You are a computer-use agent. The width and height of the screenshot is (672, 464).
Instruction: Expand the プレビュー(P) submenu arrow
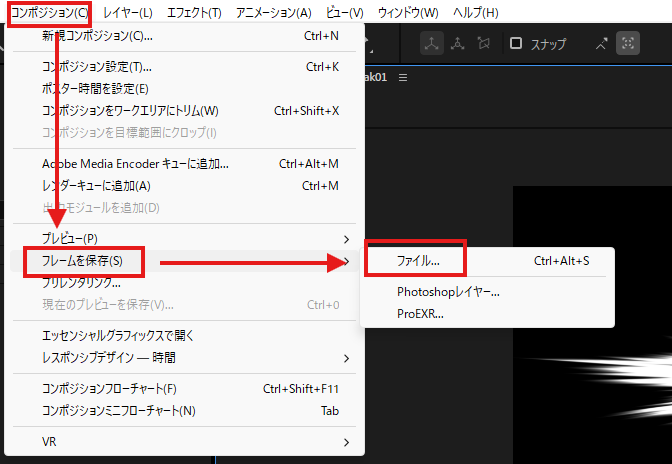[x=346, y=239]
